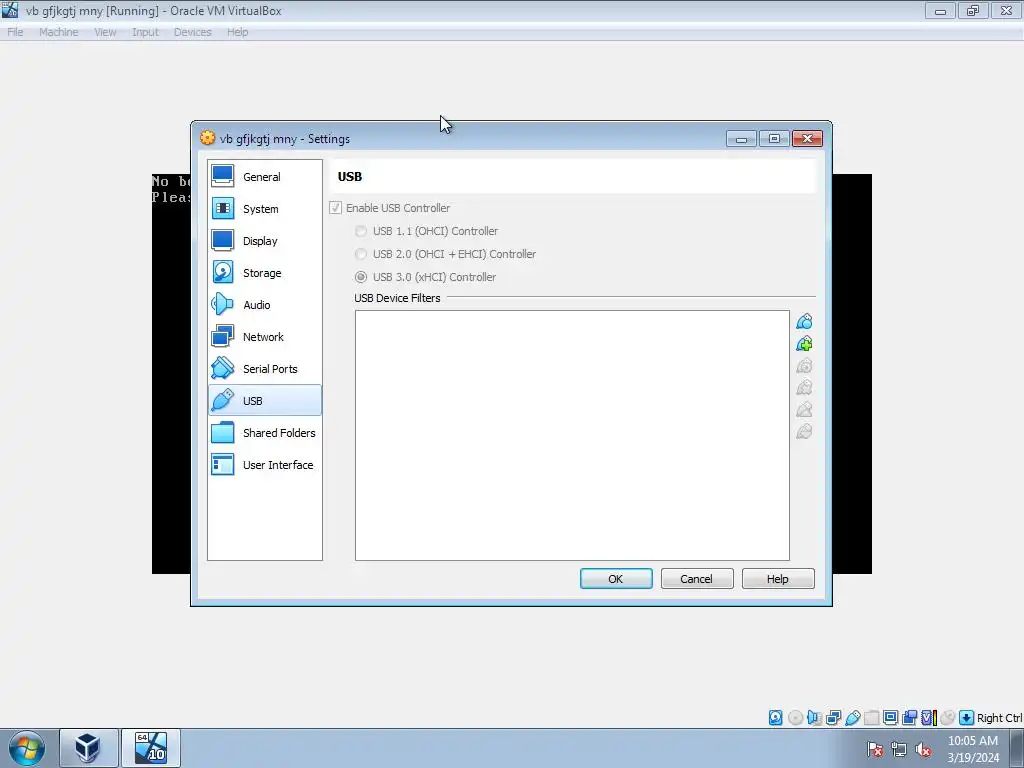Click keyboard capture host key icon

[x=967, y=718]
